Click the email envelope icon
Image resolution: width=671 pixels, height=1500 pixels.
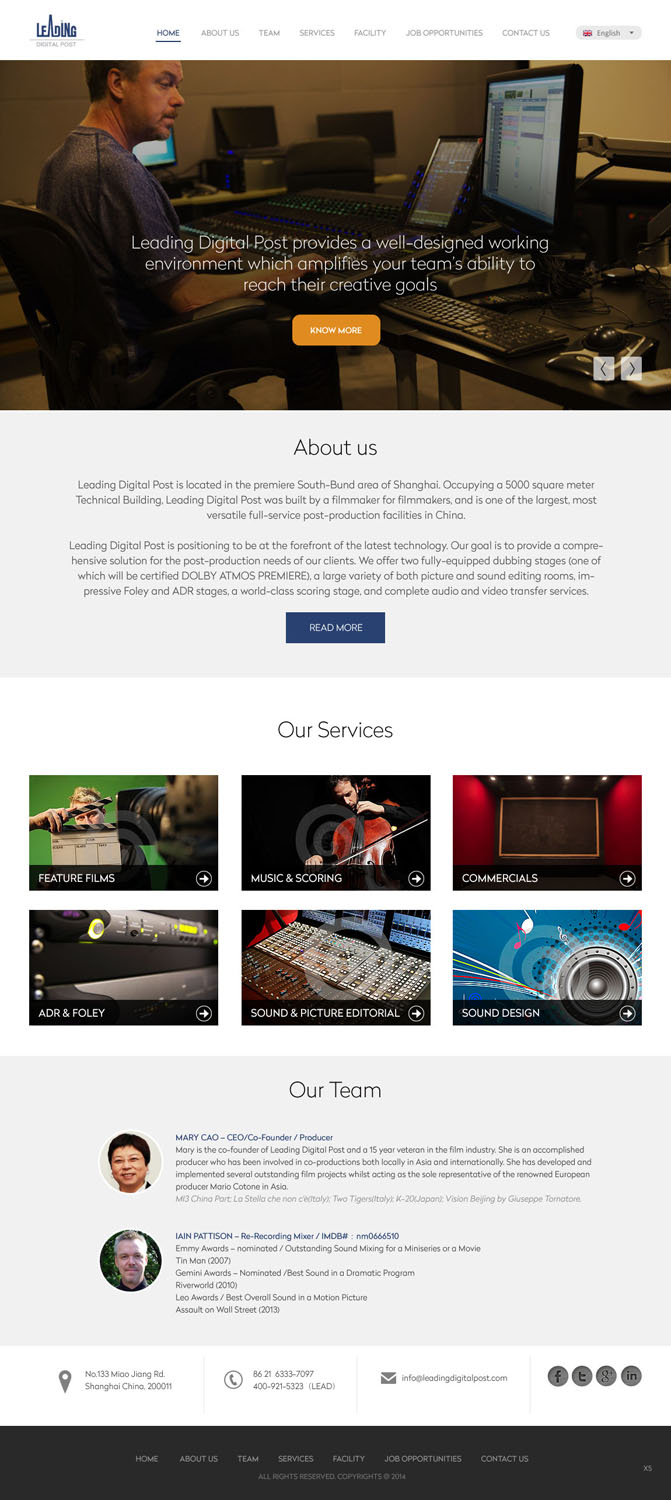click(389, 1378)
